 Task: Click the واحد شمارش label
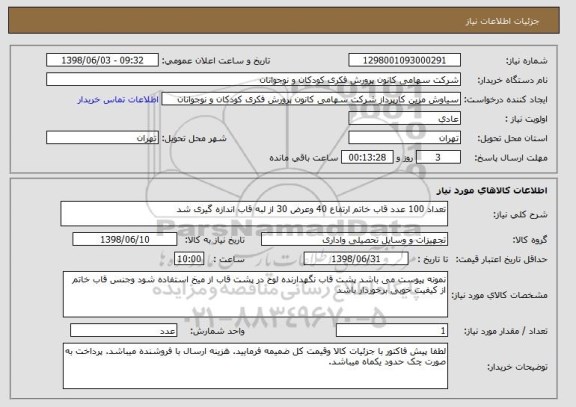point(217,331)
